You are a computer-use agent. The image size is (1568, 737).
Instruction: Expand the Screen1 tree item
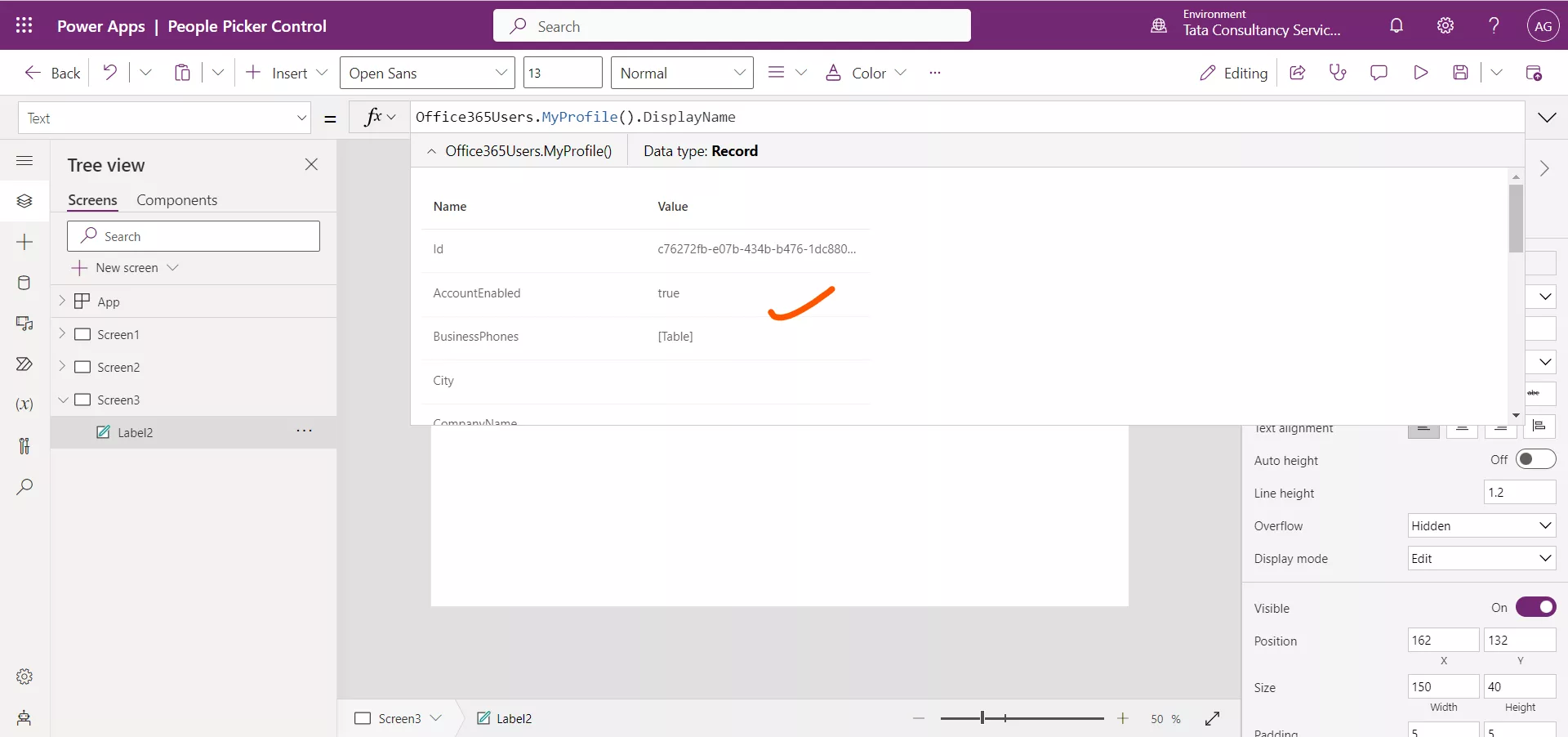tap(61, 334)
